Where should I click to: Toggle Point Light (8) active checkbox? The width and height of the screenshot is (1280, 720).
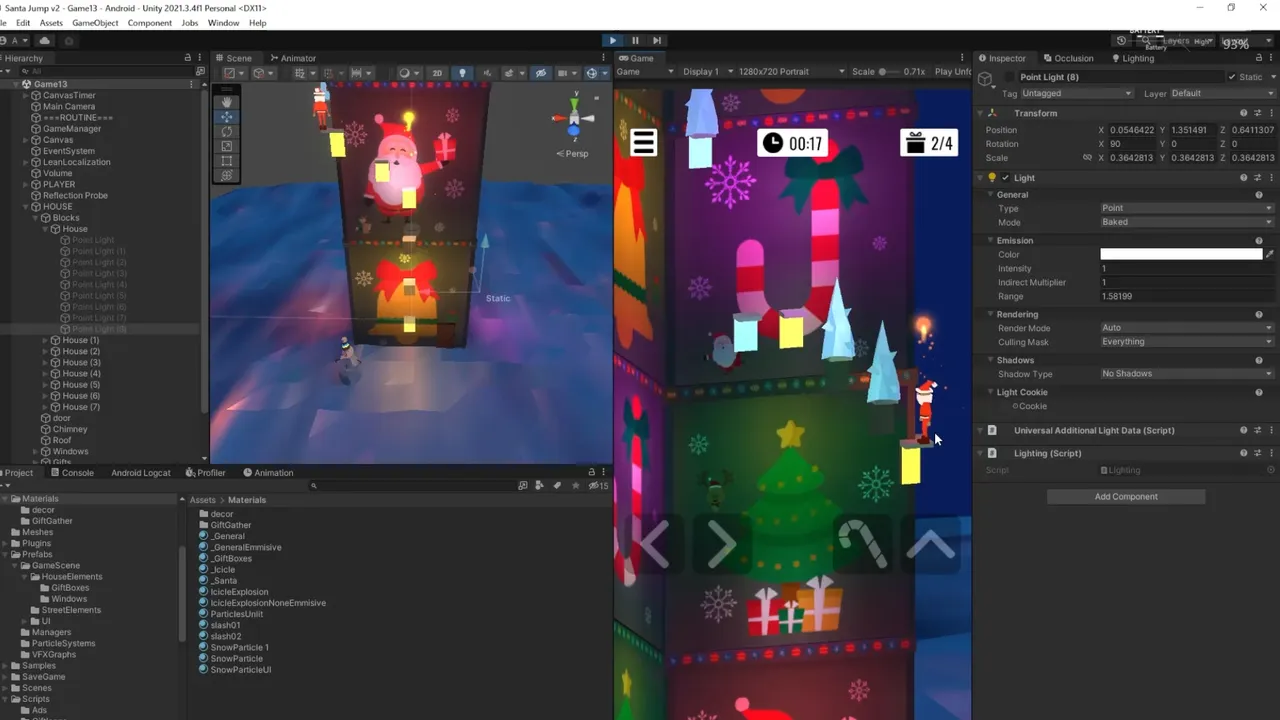point(1008,77)
